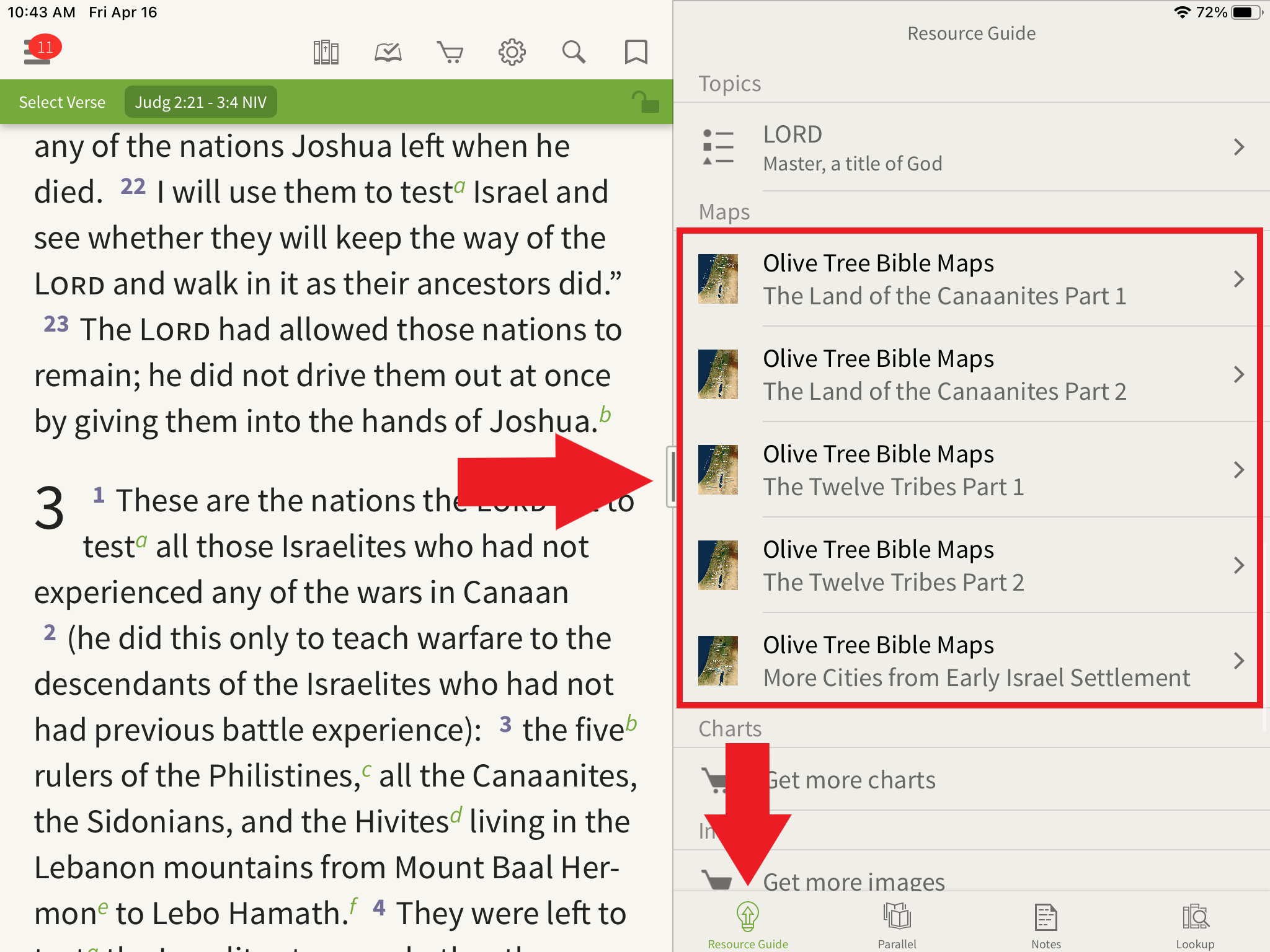Viewport: 1270px width, 952px height.
Task: Switch to the Parallel tab
Action: (897, 925)
